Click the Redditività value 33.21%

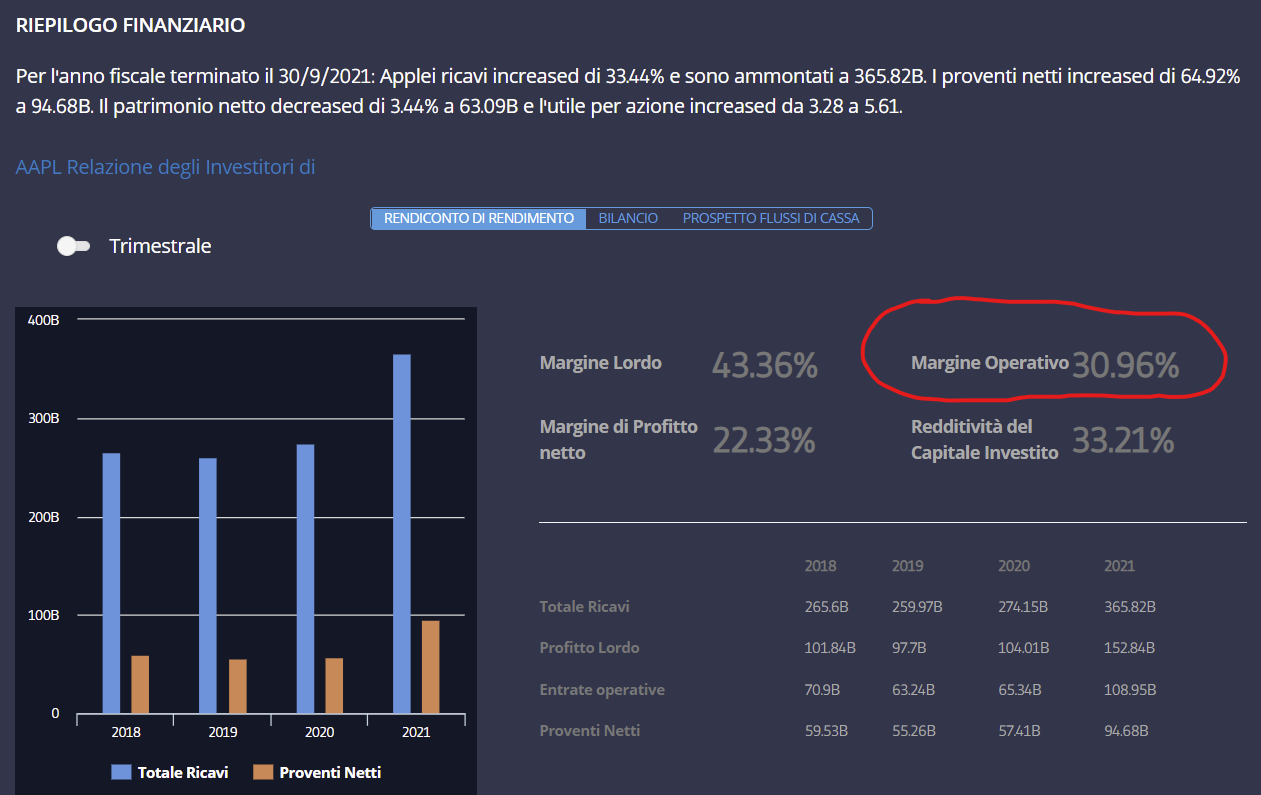(1123, 440)
